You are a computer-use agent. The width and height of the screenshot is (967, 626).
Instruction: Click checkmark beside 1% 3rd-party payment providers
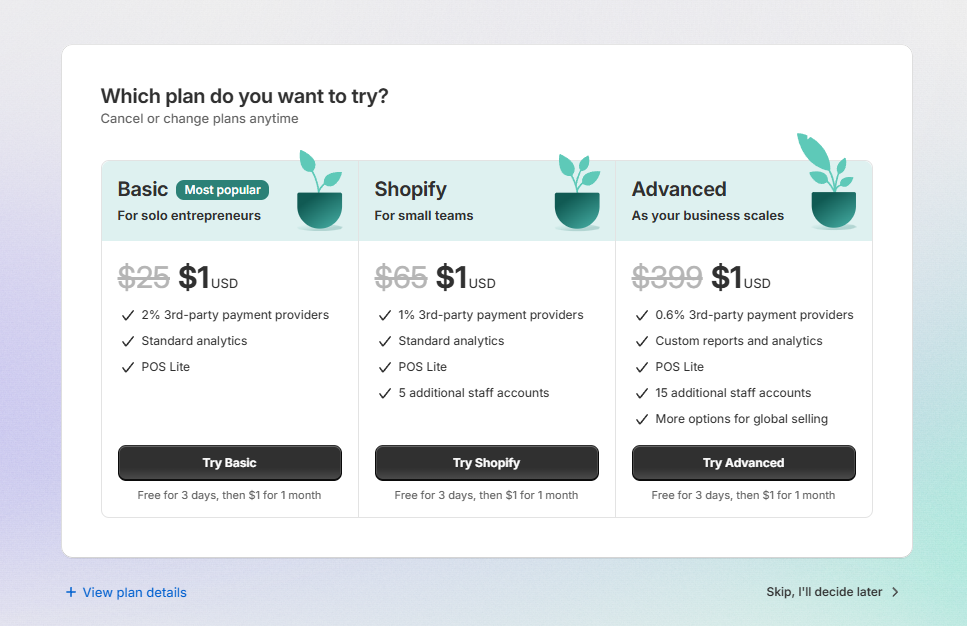tap(385, 315)
